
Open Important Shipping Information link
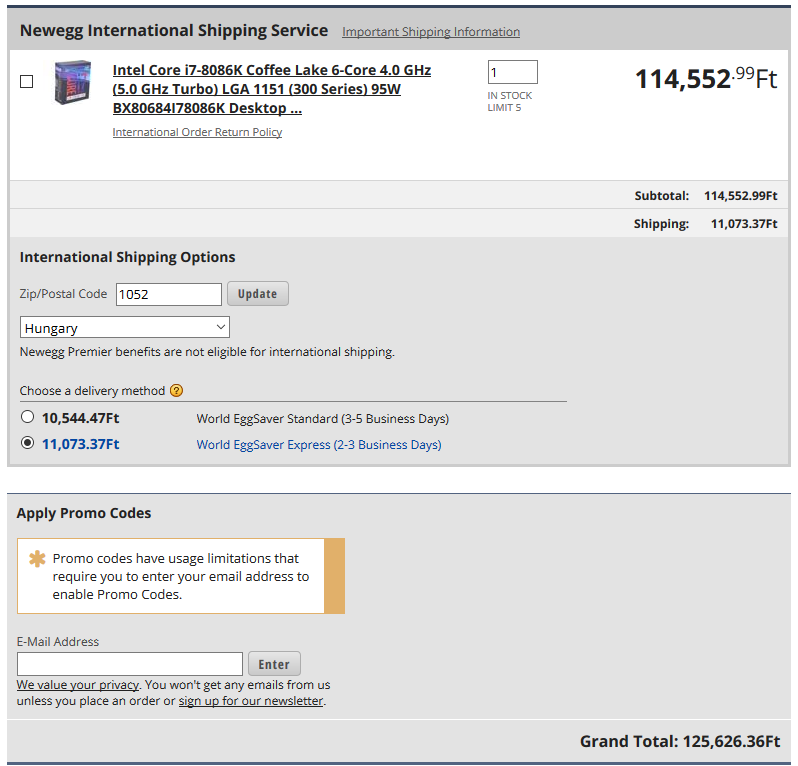431,32
